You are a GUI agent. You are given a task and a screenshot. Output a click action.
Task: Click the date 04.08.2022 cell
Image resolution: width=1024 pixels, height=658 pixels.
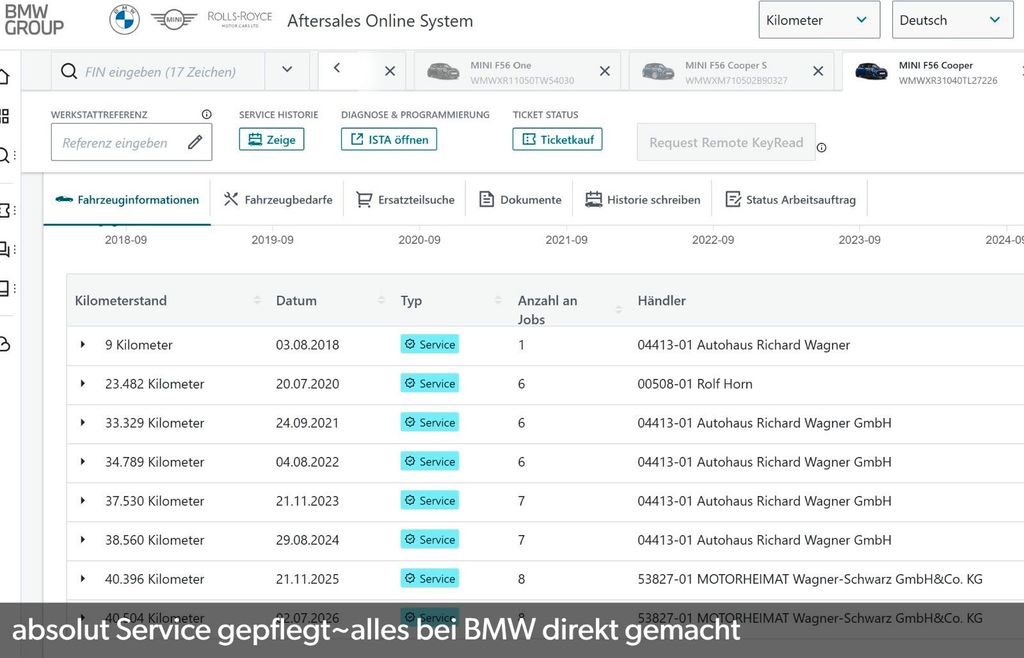(x=307, y=462)
